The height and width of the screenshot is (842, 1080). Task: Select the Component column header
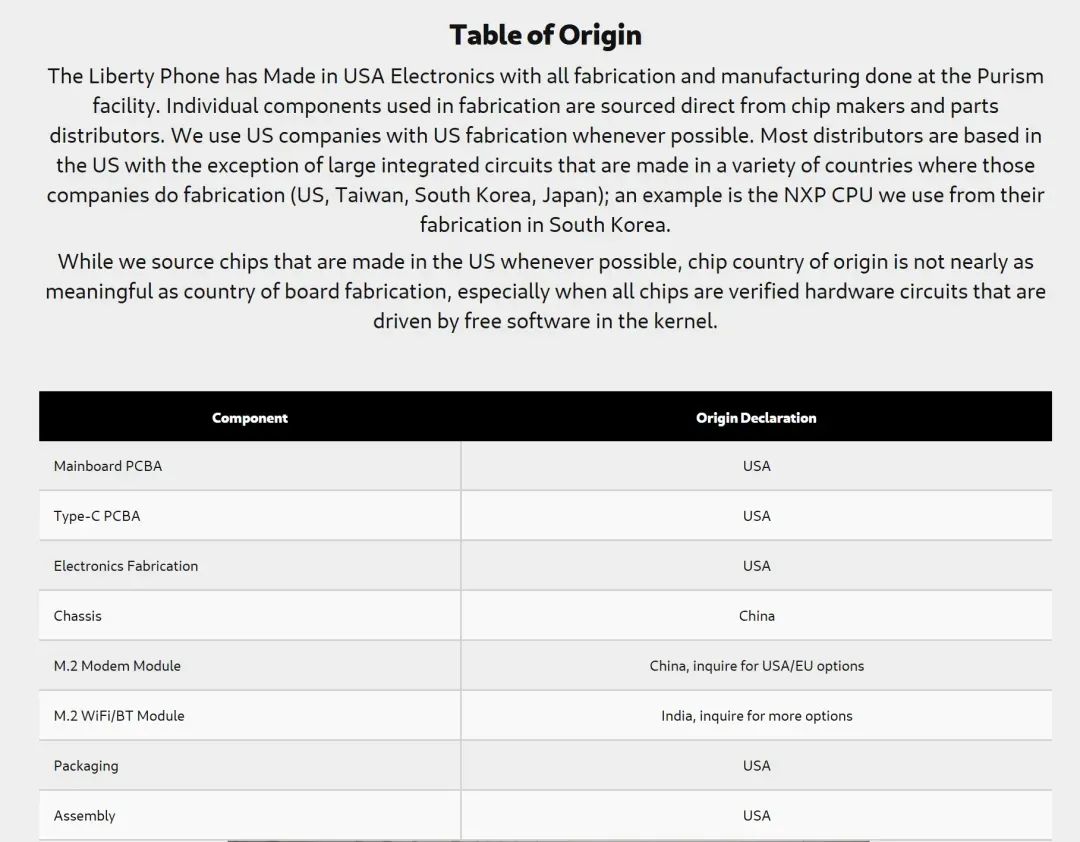(x=249, y=418)
